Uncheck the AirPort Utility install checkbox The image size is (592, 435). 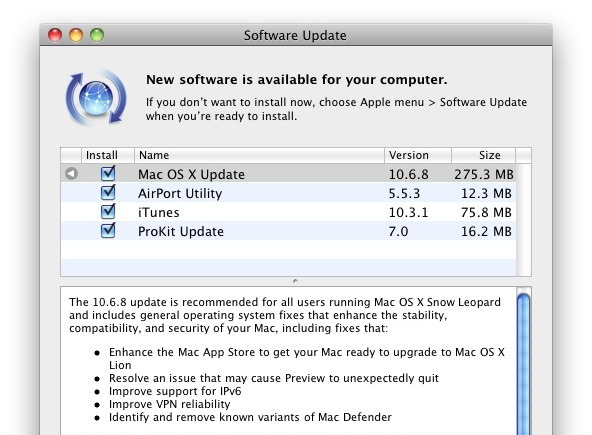coord(108,193)
